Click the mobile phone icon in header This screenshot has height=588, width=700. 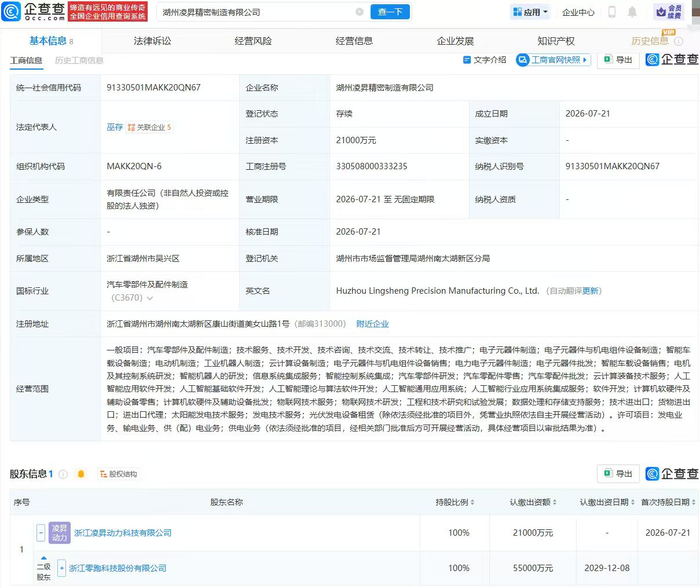click(x=612, y=12)
